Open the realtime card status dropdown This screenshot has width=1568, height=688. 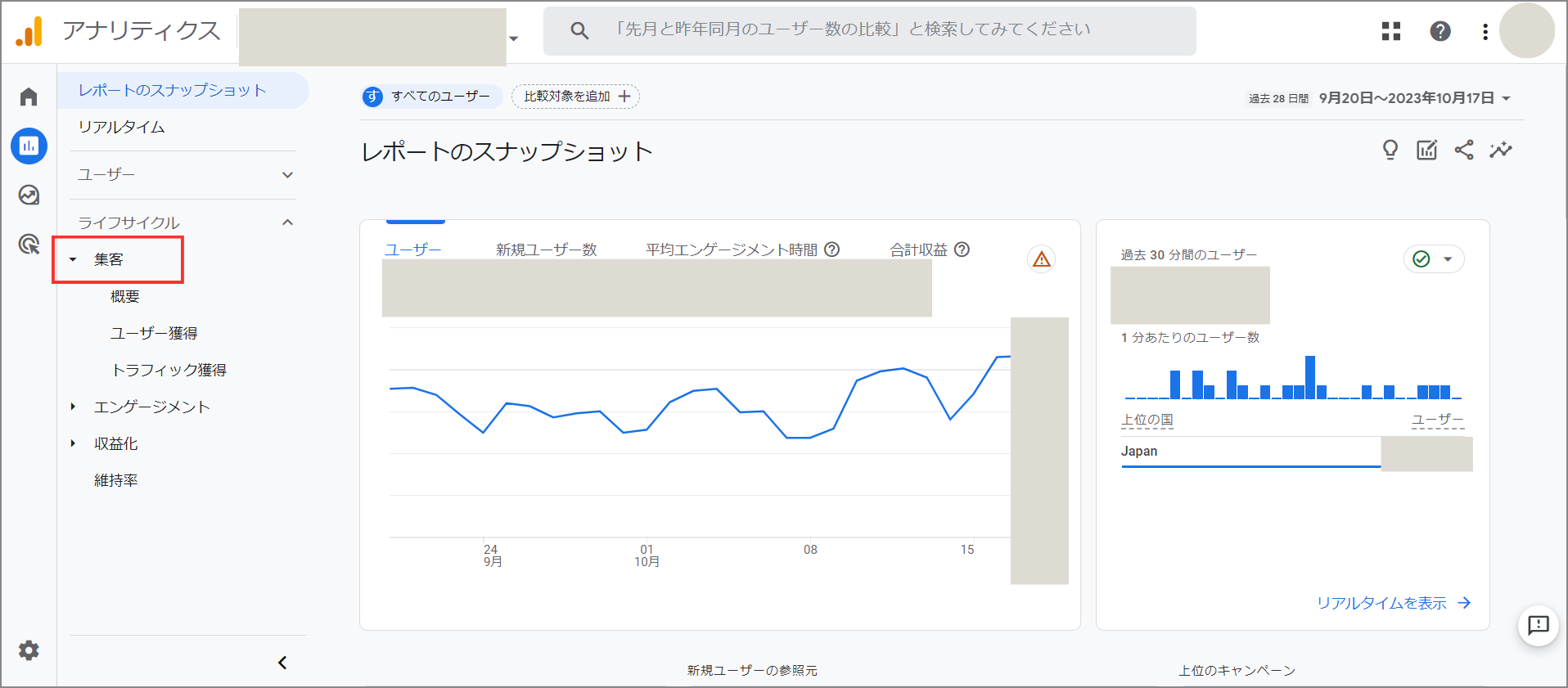pos(1434,259)
